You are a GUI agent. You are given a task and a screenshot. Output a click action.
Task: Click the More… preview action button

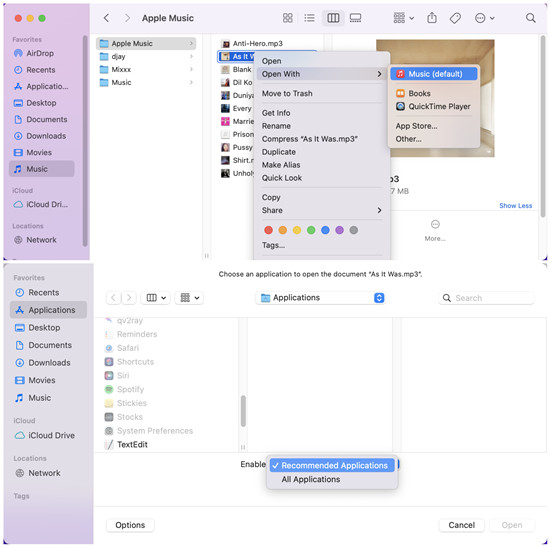pyautogui.click(x=435, y=231)
